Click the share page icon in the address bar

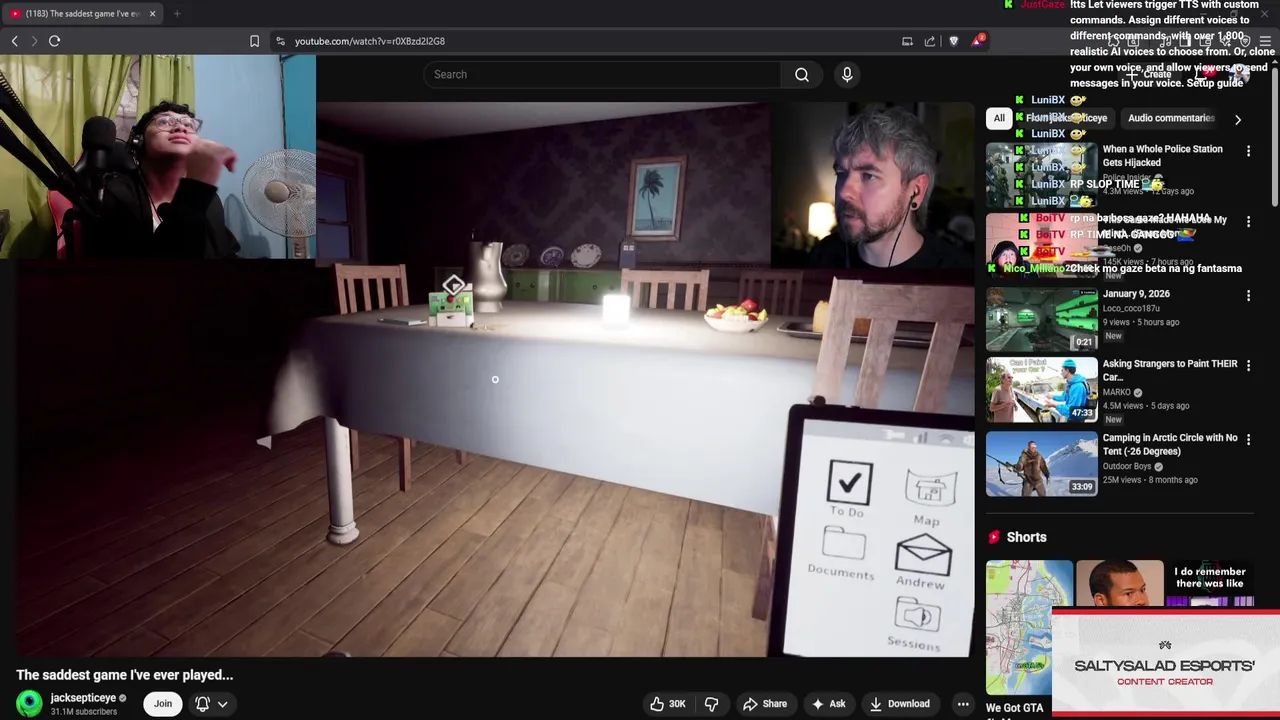click(x=930, y=41)
